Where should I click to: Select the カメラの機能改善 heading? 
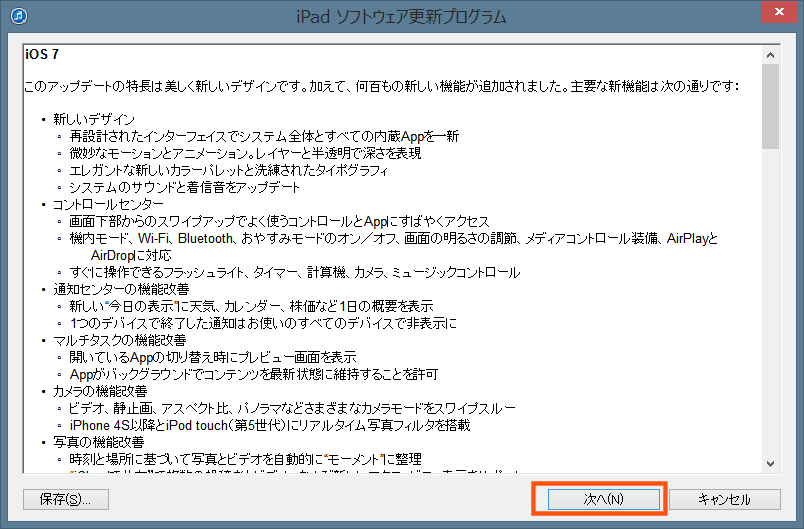point(100,391)
